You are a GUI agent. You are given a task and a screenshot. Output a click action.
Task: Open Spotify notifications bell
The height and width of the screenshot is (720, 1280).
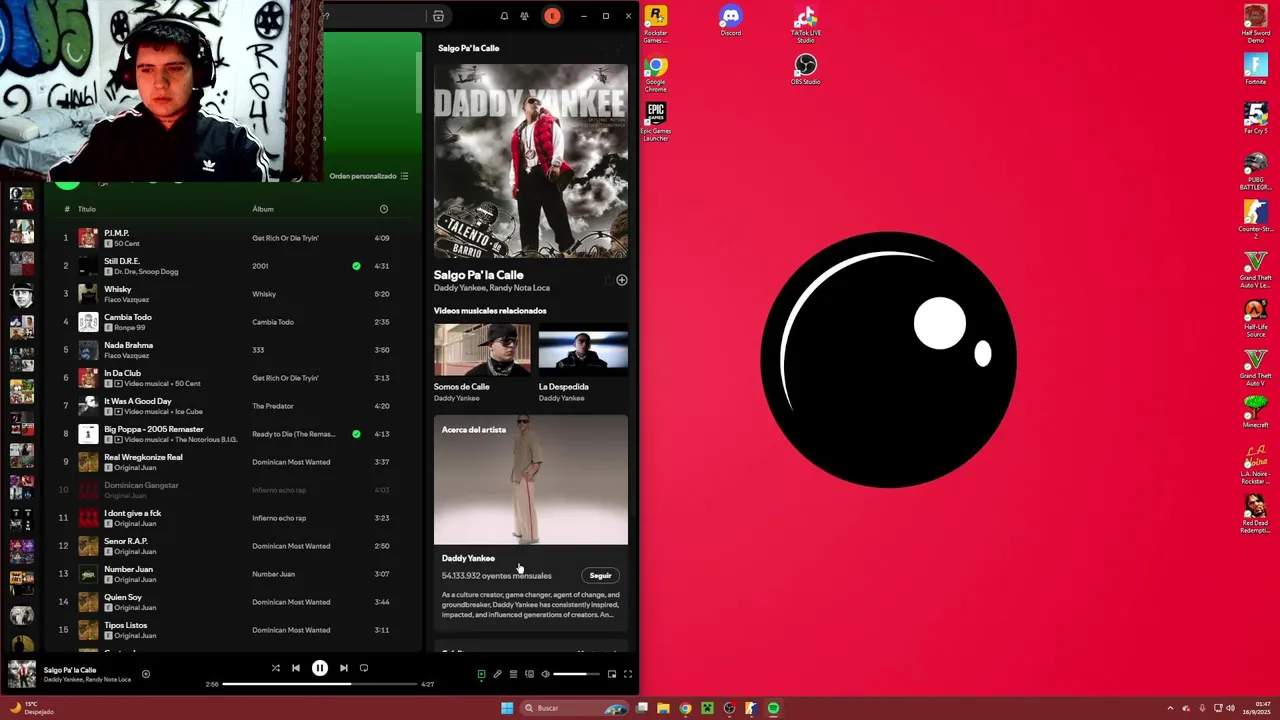(x=504, y=16)
